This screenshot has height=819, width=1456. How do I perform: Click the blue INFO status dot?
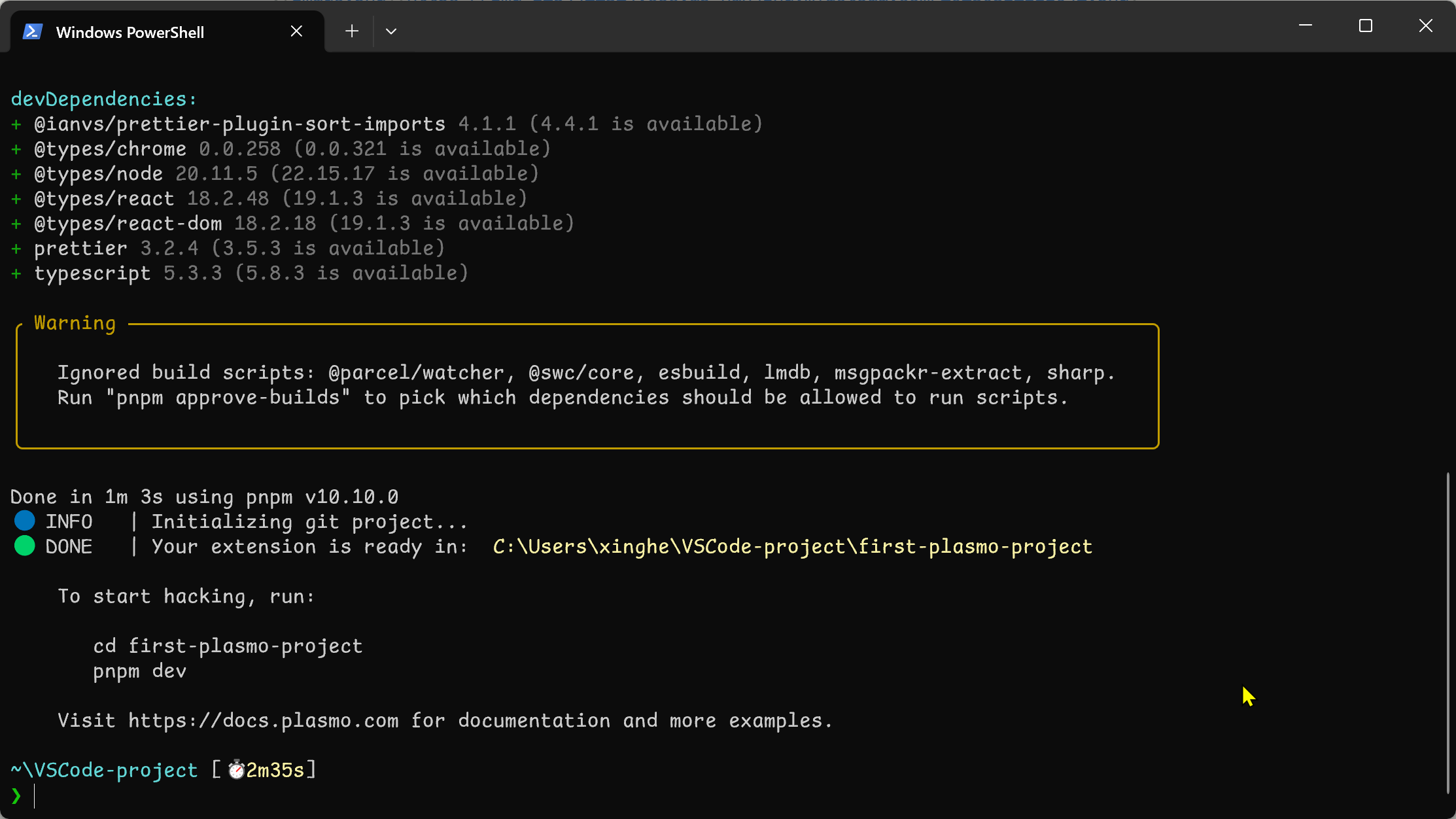pos(25,521)
